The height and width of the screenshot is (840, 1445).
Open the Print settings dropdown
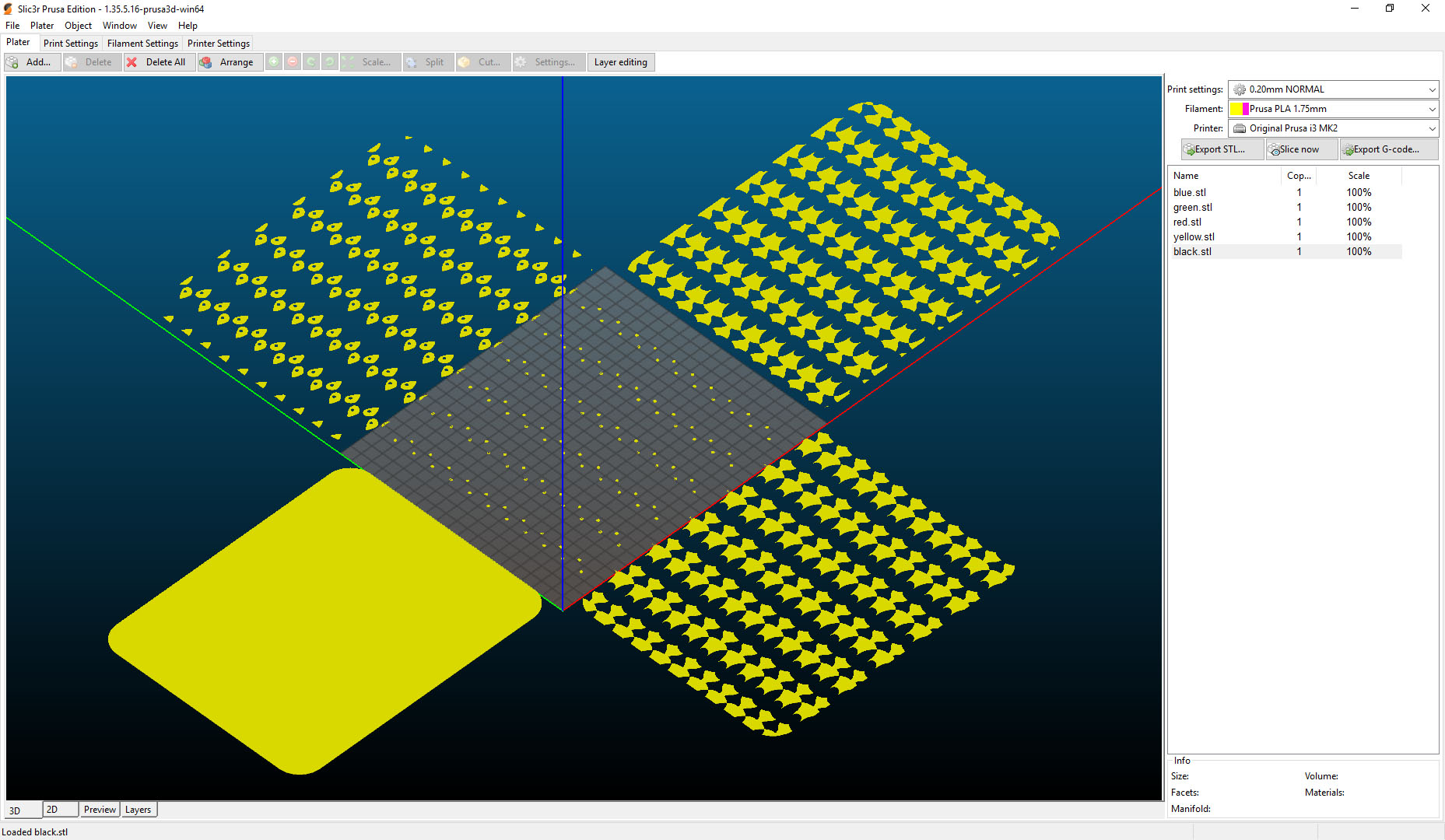tap(1432, 89)
